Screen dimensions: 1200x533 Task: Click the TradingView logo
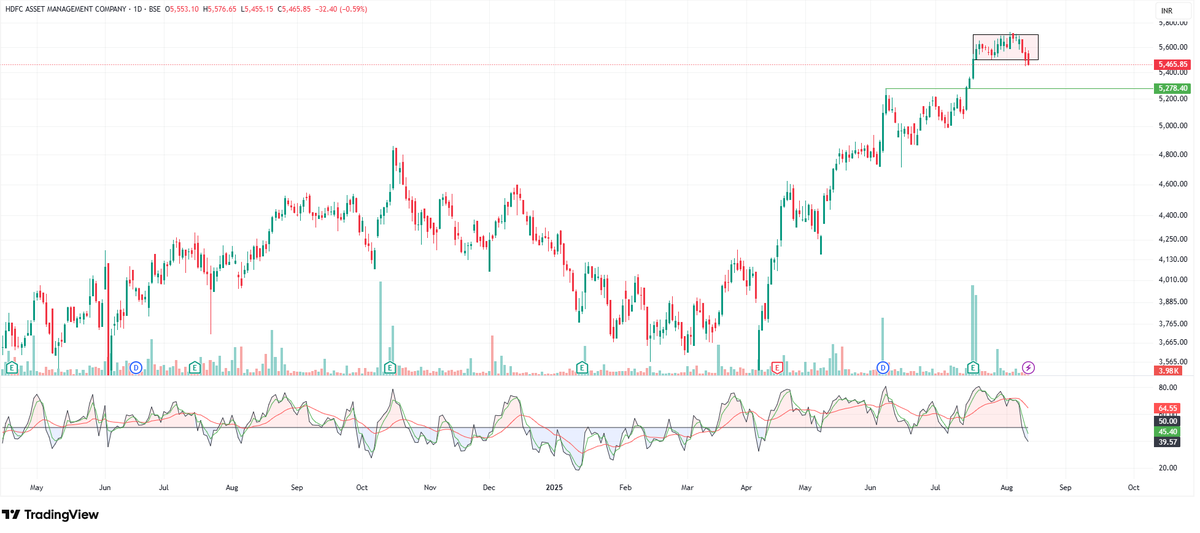[x=50, y=514]
